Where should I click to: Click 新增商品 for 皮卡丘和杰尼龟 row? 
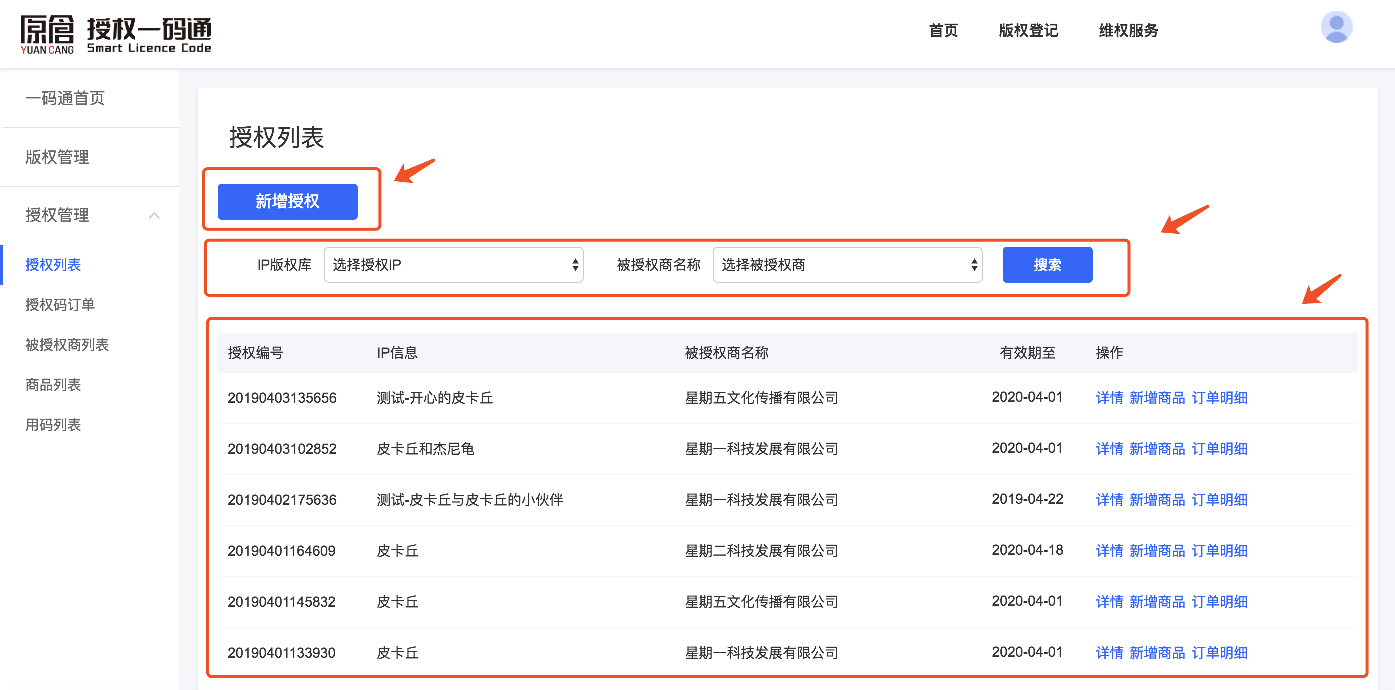click(1157, 449)
